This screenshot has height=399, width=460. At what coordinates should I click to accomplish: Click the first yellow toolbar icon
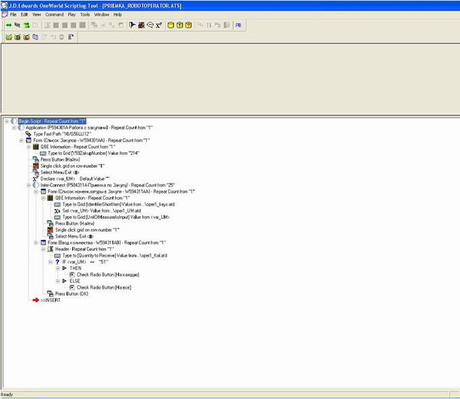point(171,25)
